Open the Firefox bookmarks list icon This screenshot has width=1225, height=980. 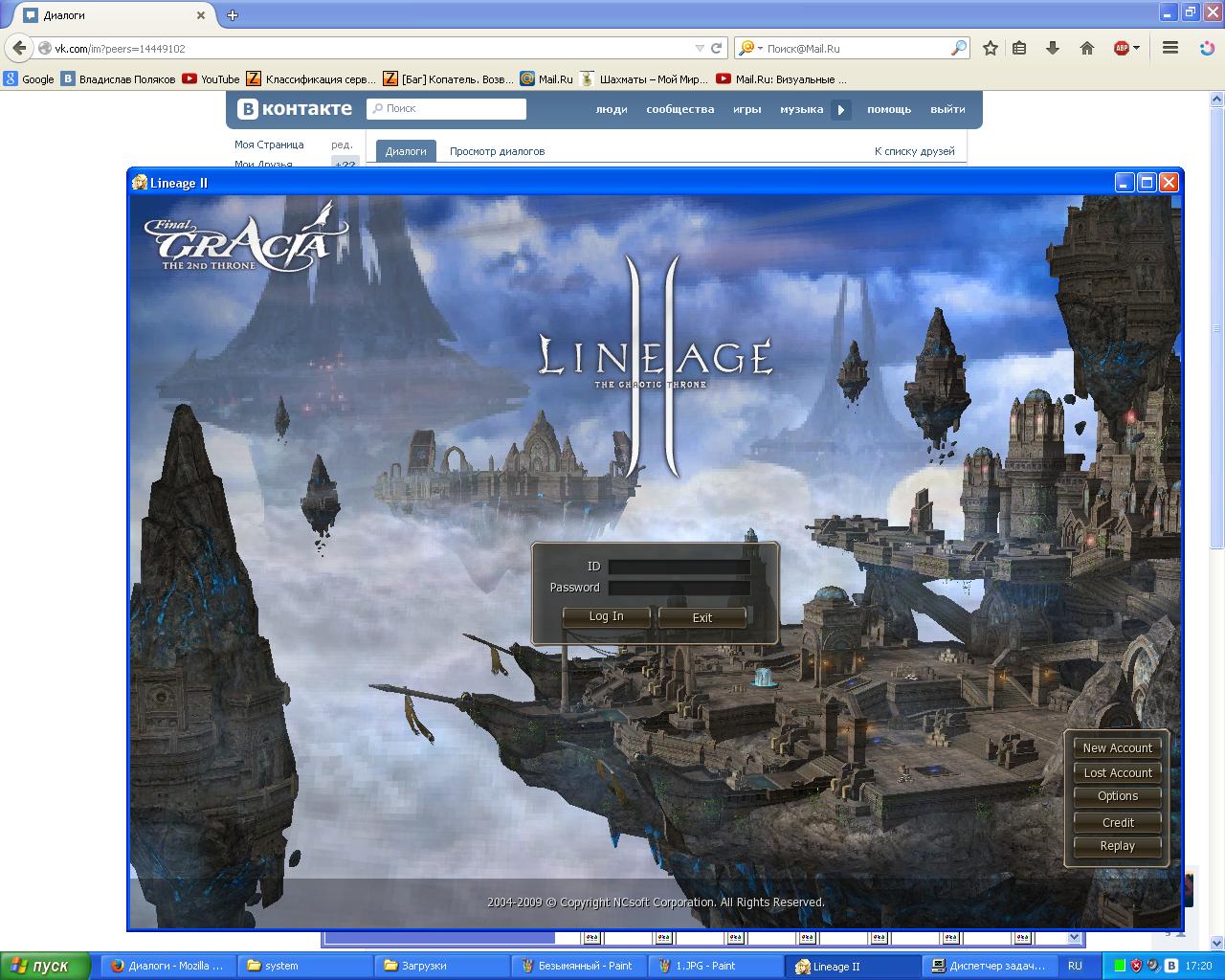[1019, 48]
